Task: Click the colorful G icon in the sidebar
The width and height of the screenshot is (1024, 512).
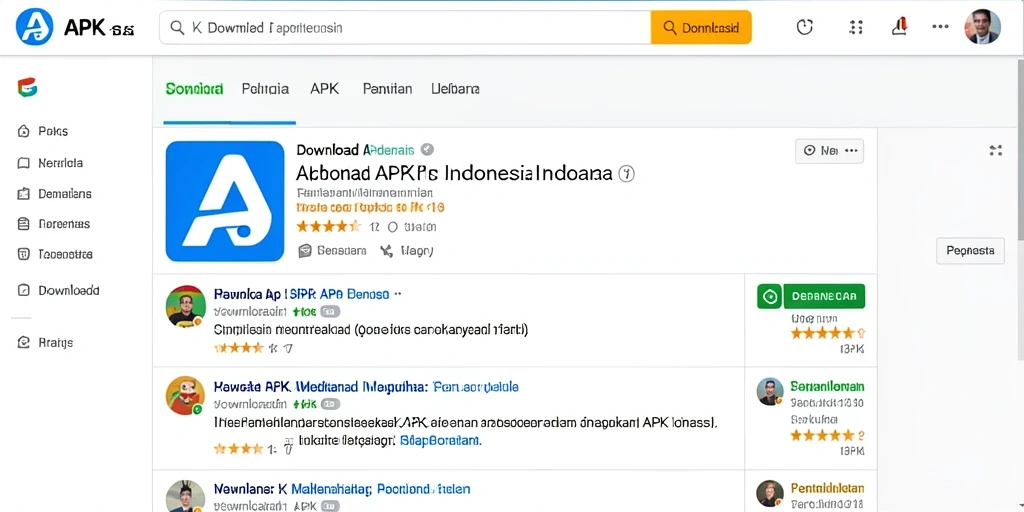Action: tap(27, 87)
